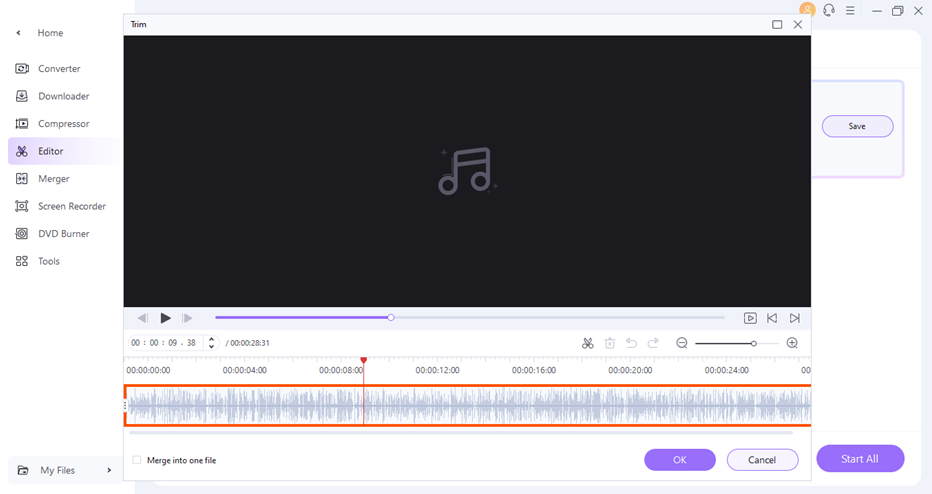Click the Save button
The height and width of the screenshot is (494, 932).
point(857,126)
